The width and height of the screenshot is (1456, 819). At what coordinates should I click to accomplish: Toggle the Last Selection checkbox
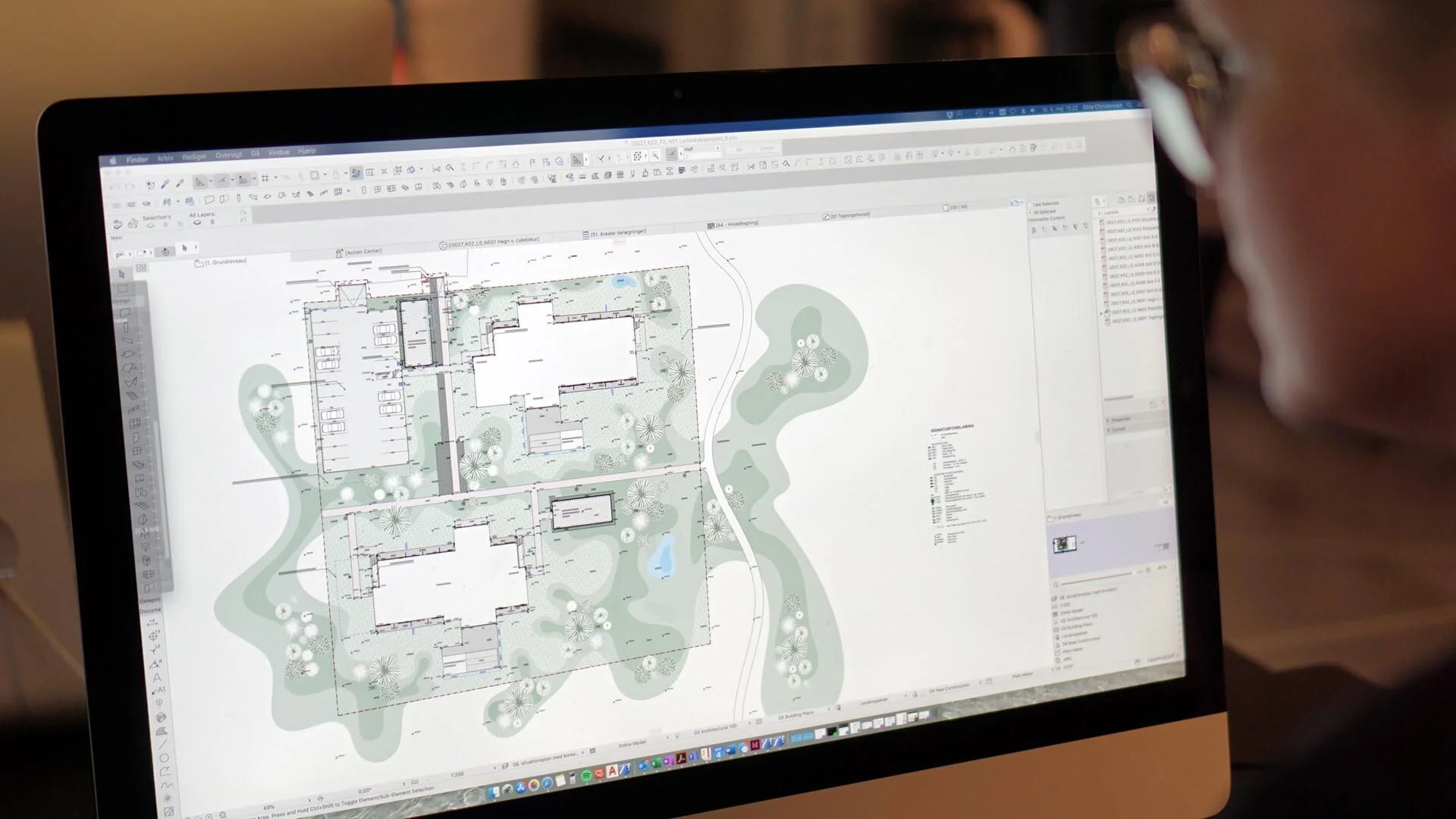click(1030, 205)
